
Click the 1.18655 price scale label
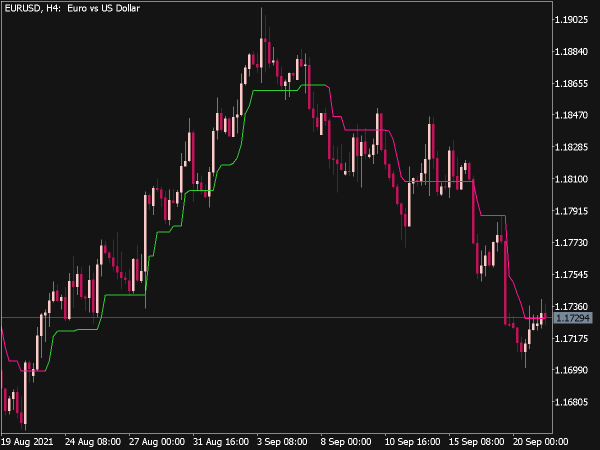tap(571, 83)
